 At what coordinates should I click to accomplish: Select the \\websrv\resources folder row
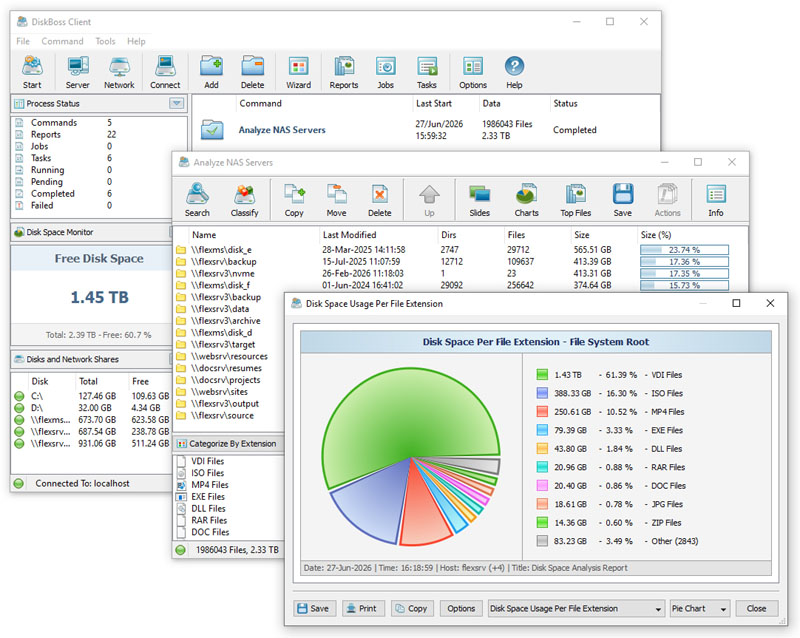click(x=229, y=356)
